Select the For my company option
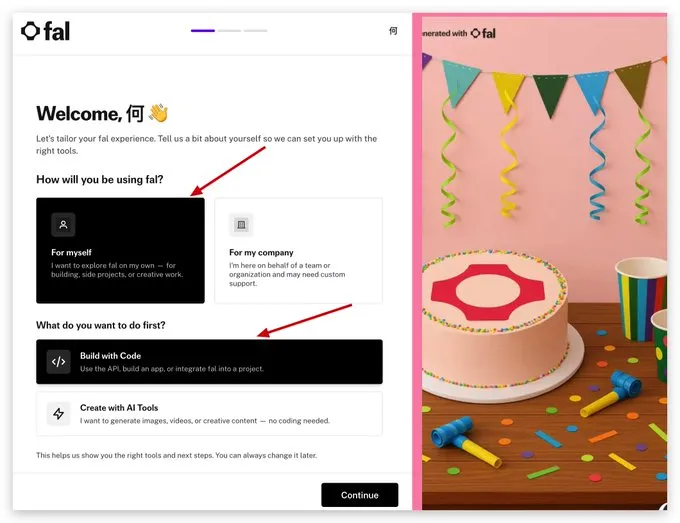This screenshot has height=523, width=680. [x=298, y=251]
